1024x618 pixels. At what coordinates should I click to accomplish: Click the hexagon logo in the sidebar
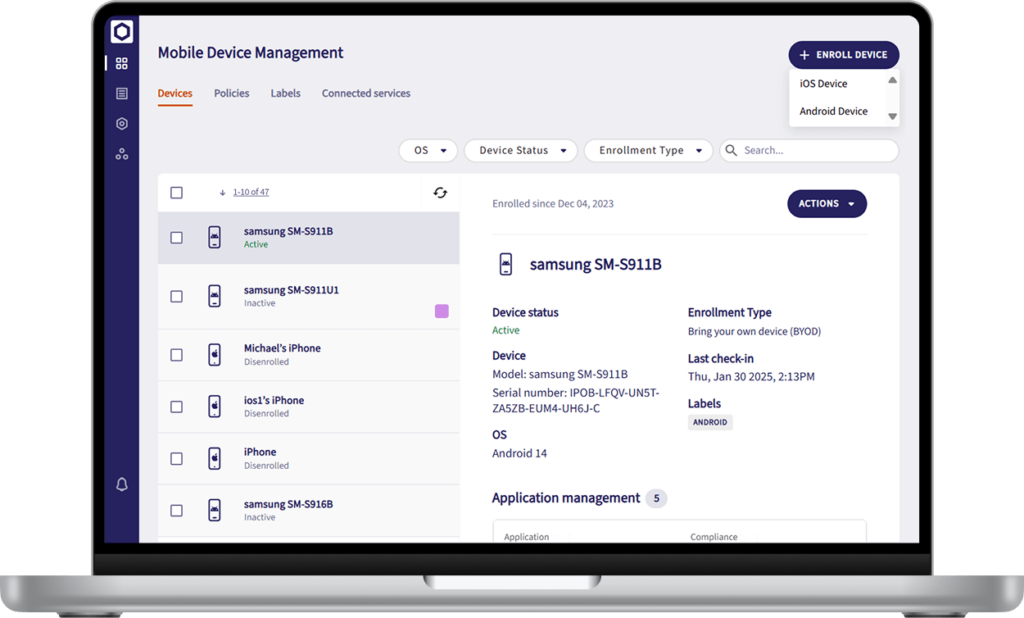coord(121,32)
